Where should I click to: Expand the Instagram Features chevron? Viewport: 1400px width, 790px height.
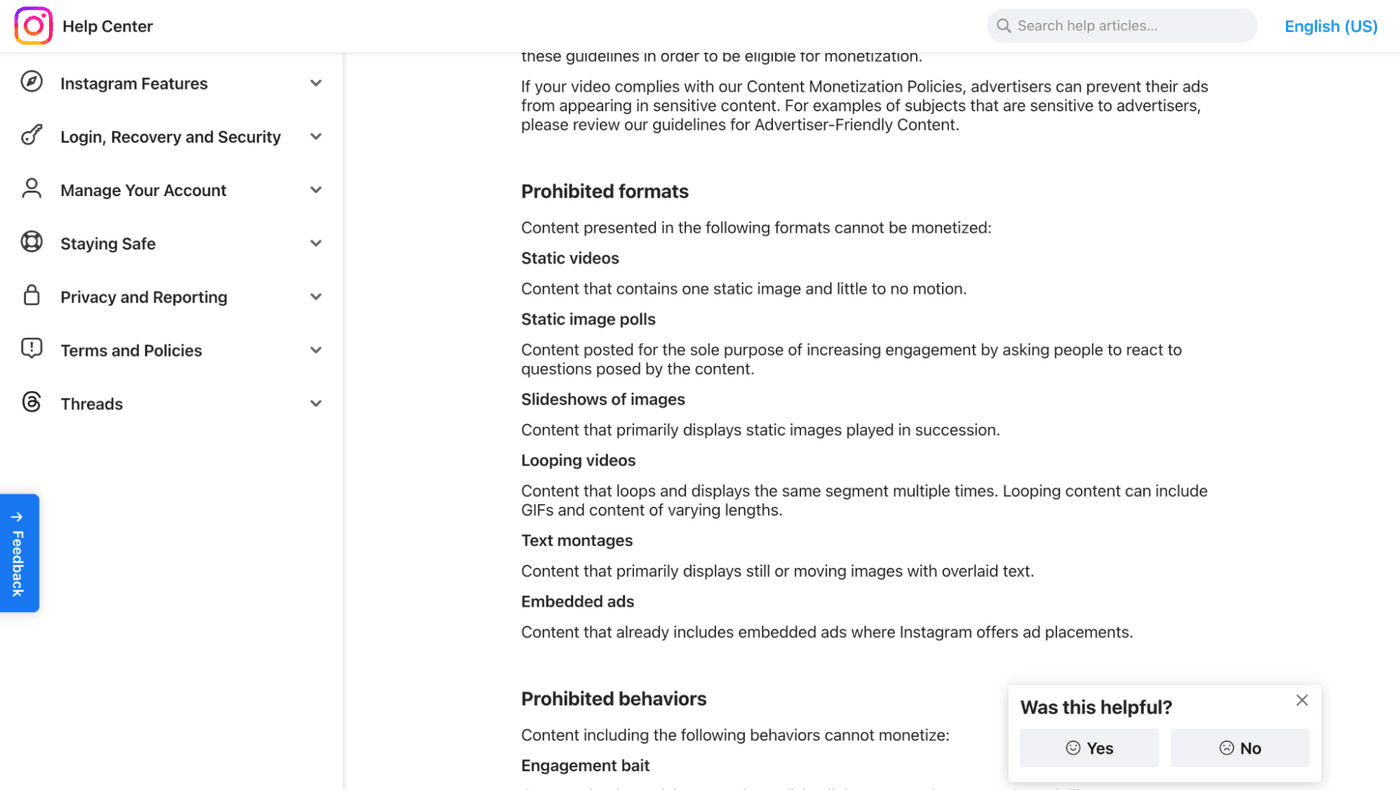pyautogui.click(x=316, y=83)
